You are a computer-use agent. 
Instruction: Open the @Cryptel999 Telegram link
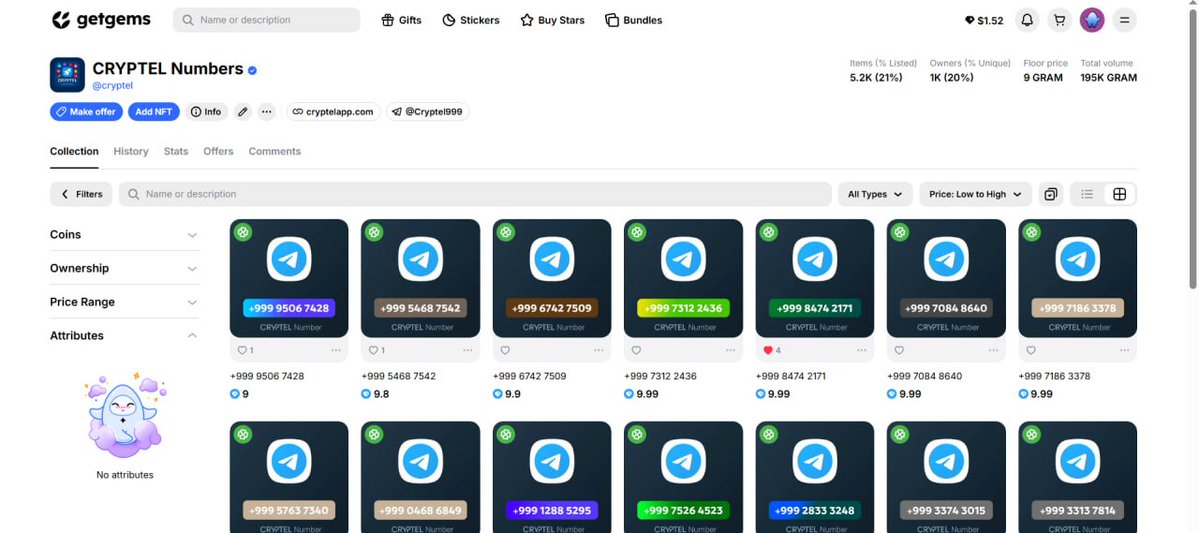click(427, 112)
